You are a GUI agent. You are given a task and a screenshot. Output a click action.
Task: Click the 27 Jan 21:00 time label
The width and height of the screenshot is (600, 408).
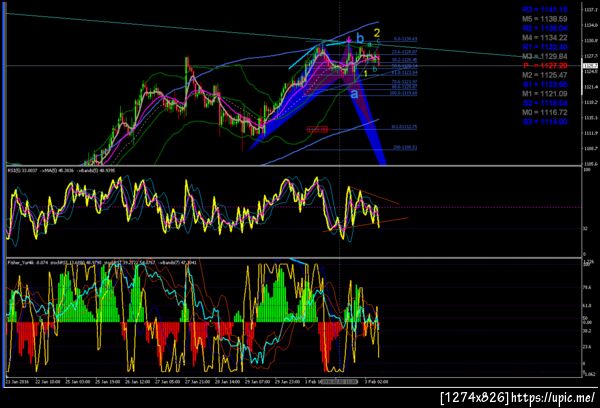pyautogui.click(x=197, y=382)
